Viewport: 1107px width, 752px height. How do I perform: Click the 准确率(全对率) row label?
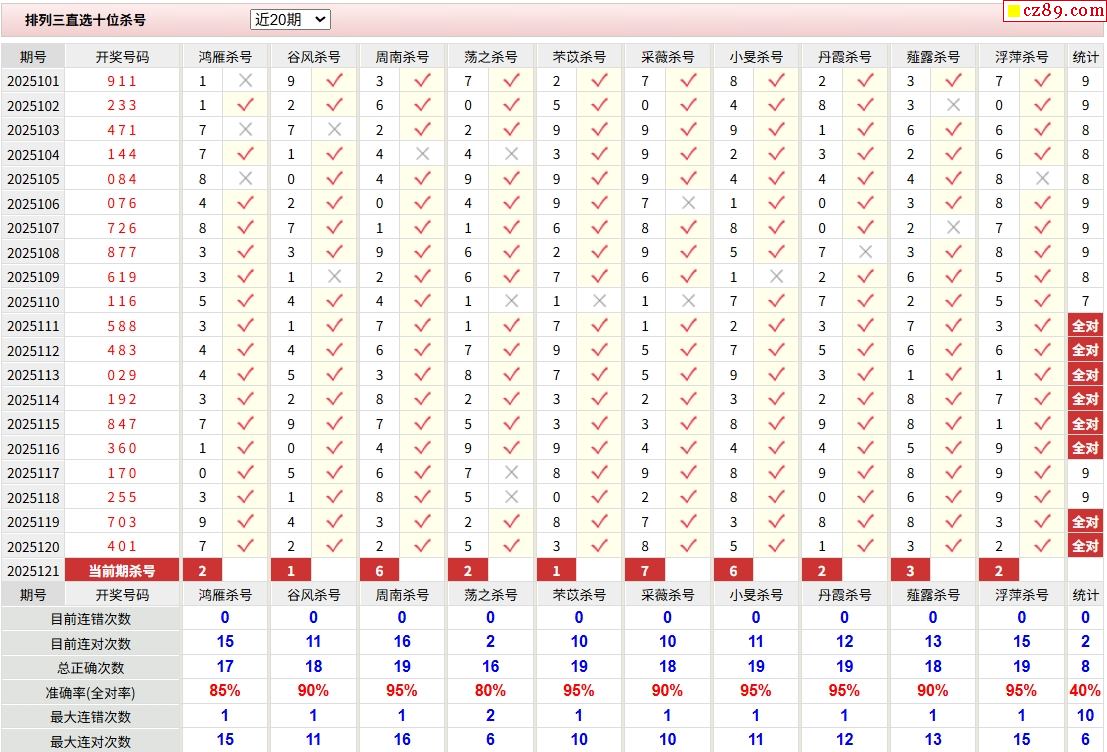pos(90,693)
